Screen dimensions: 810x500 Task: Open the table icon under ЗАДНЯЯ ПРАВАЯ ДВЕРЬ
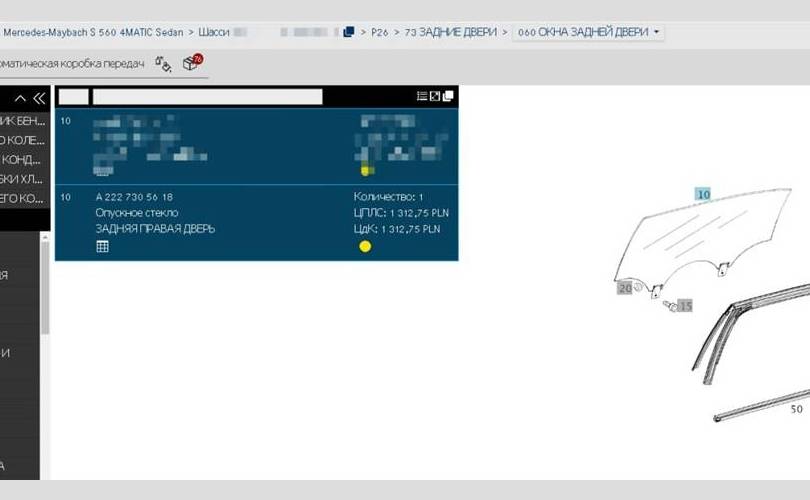click(102, 246)
